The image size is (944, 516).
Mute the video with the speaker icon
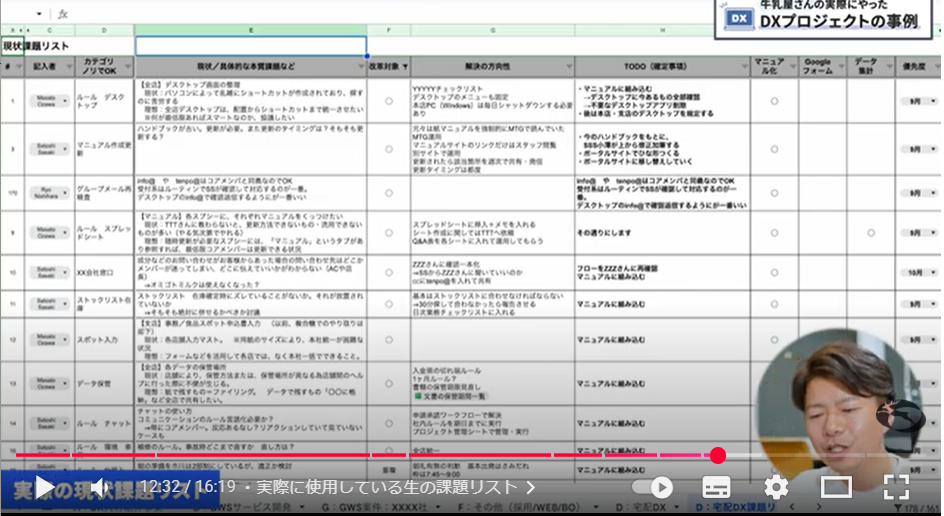click(x=98, y=487)
